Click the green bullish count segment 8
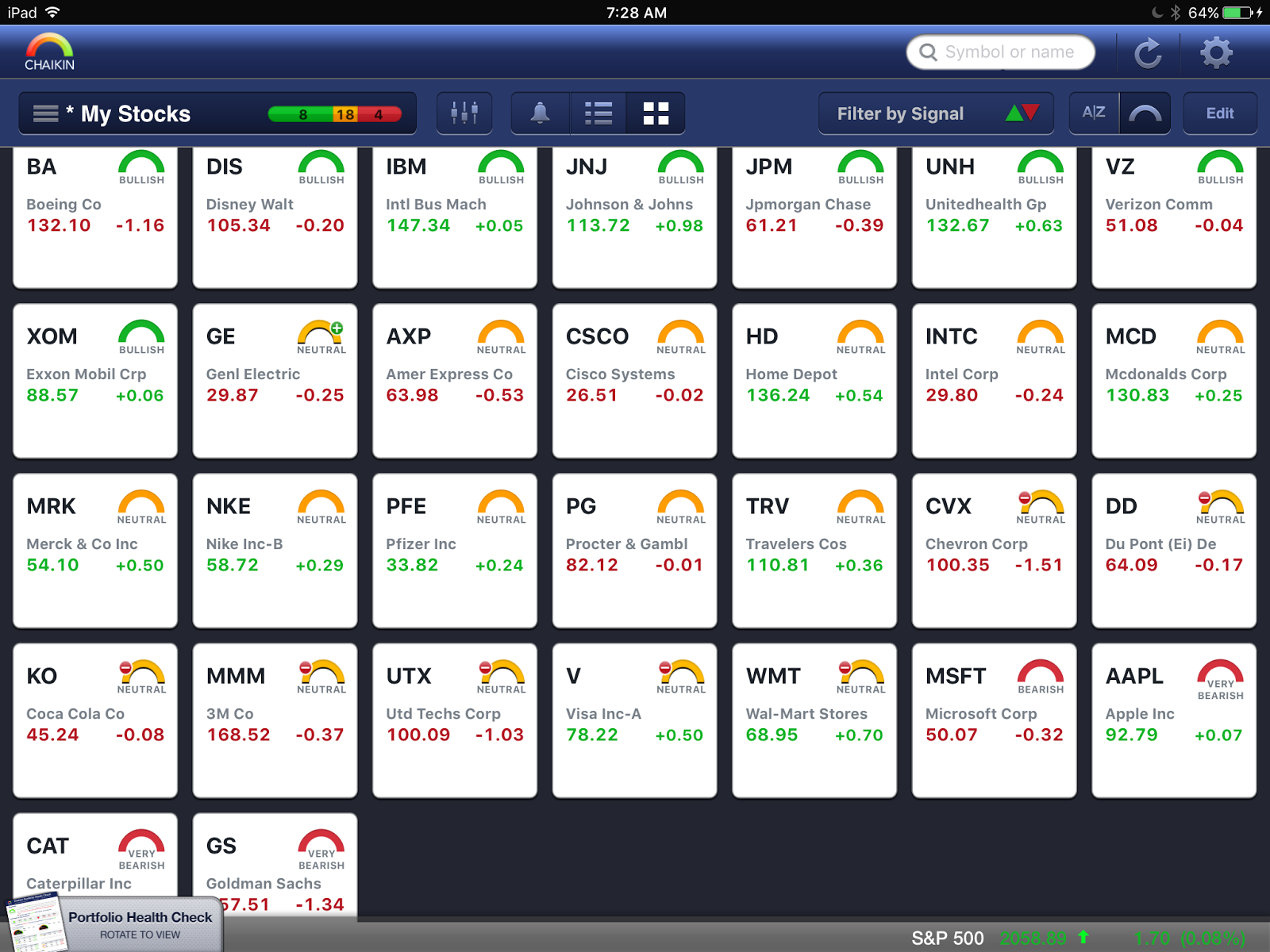The width and height of the screenshot is (1270, 952). pyautogui.click(x=302, y=114)
